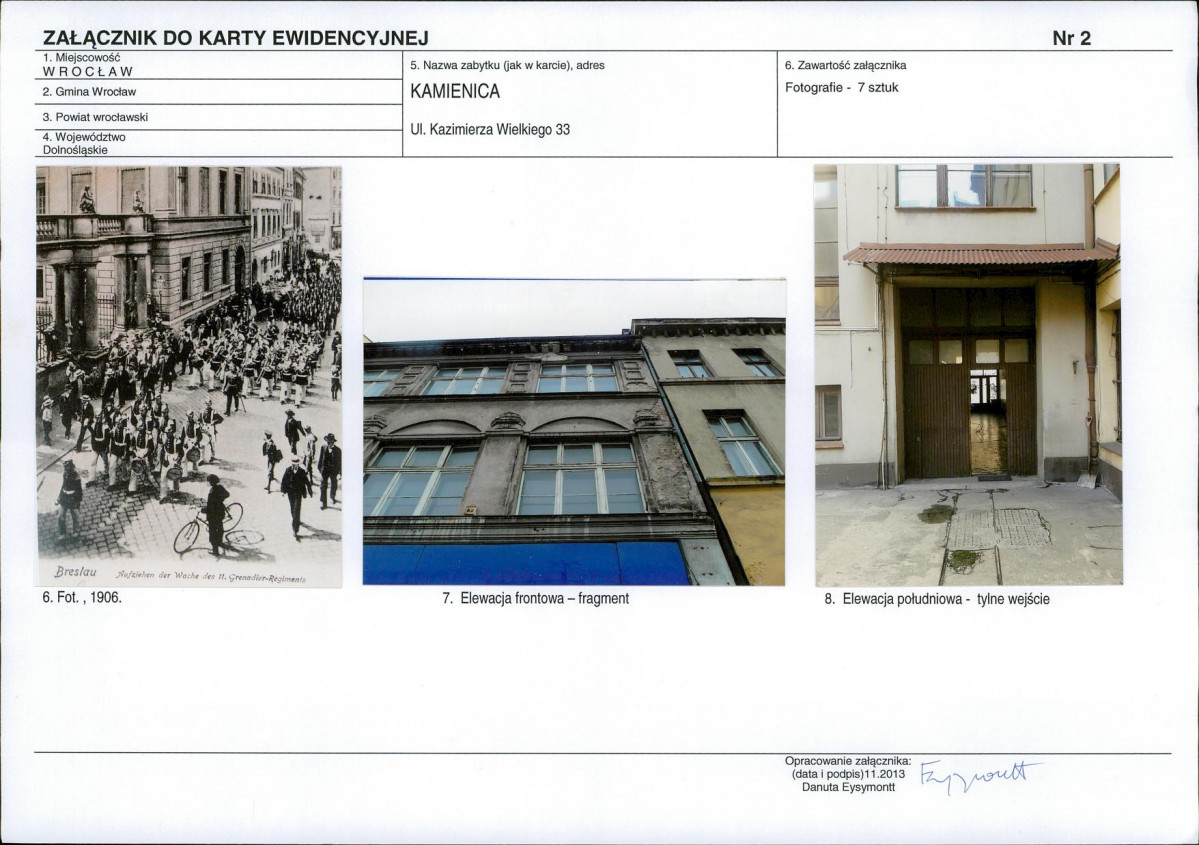Click the 1906 Breslau postcard photograph
The image size is (1199, 845).
pyautogui.click(x=189, y=376)
